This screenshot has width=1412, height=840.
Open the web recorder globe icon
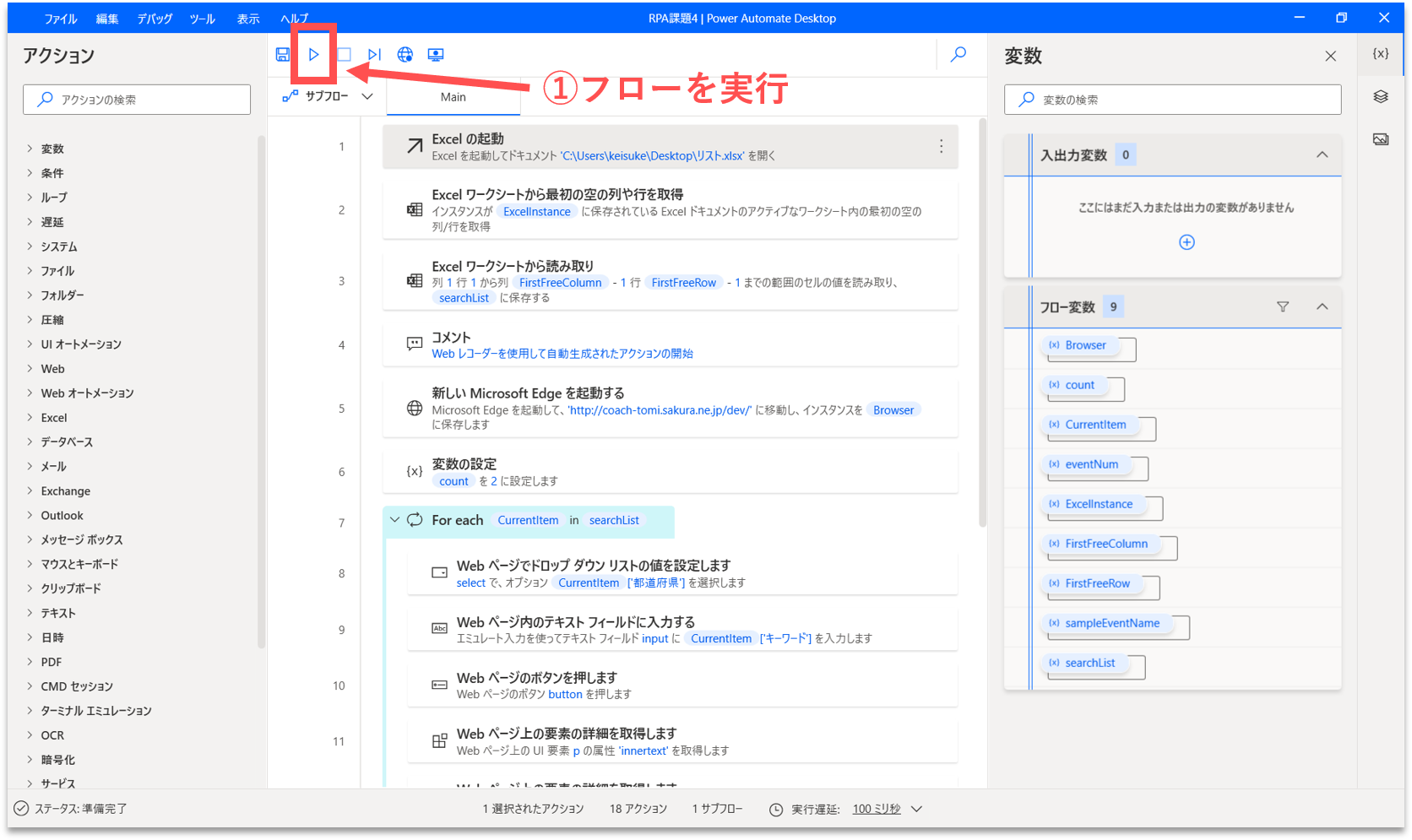coord(405,55)
